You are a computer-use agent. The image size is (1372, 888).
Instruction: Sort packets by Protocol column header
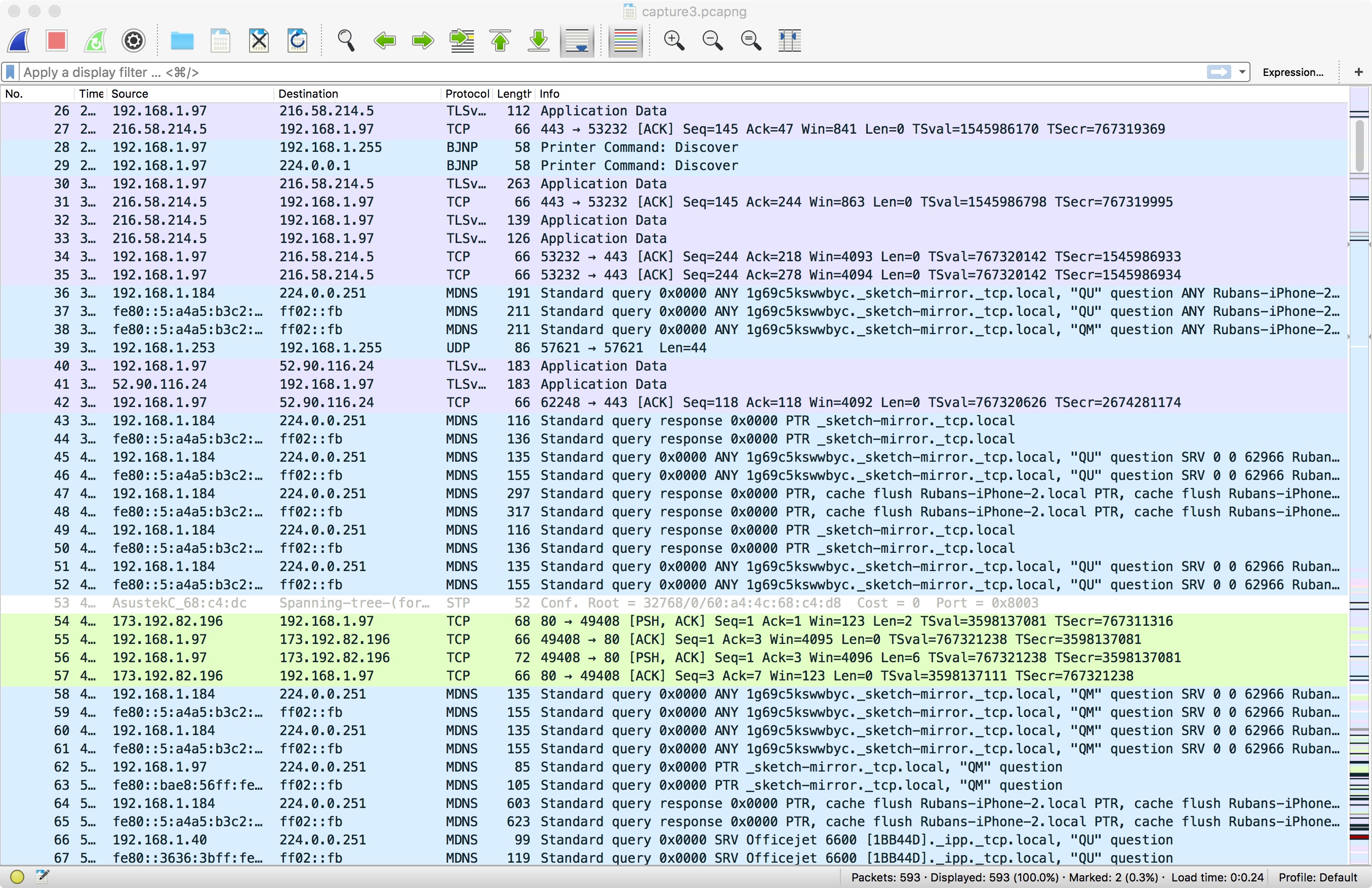[x=466, y=94]
